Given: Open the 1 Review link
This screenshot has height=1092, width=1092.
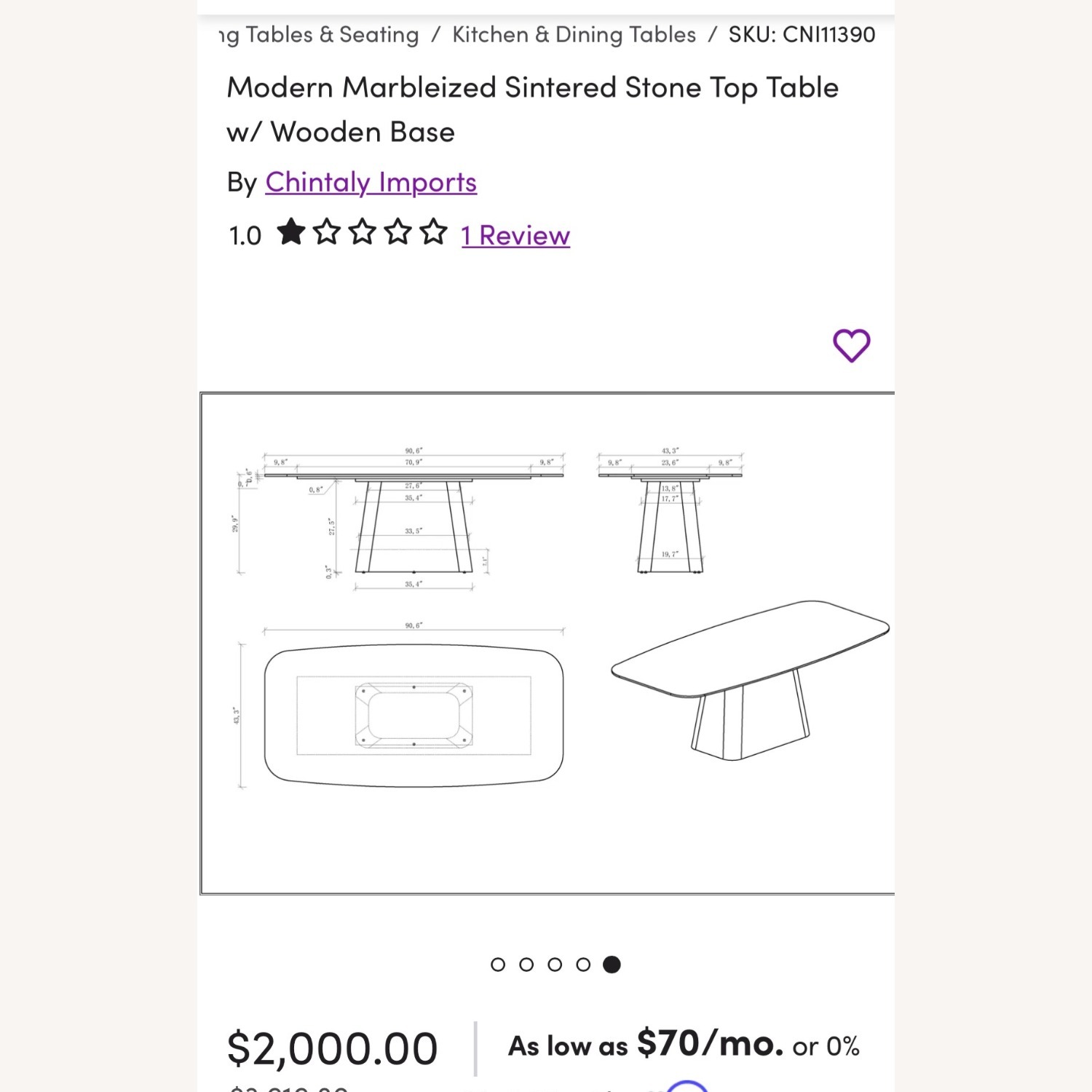Looking at the screenshot, I should point(514,234).
